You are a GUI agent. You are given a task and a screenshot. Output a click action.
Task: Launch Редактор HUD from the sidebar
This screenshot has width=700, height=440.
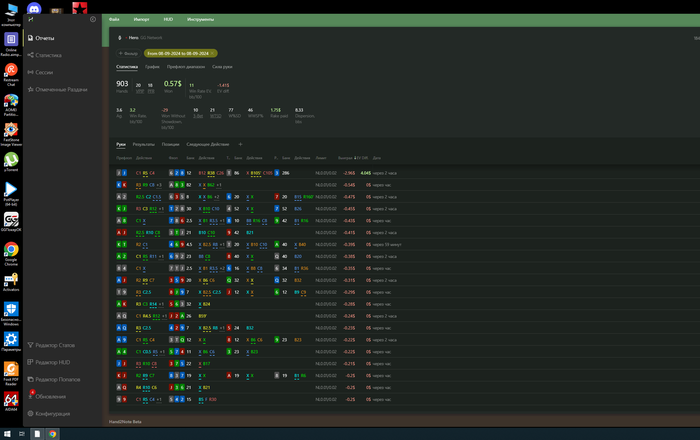coord(53,362)
